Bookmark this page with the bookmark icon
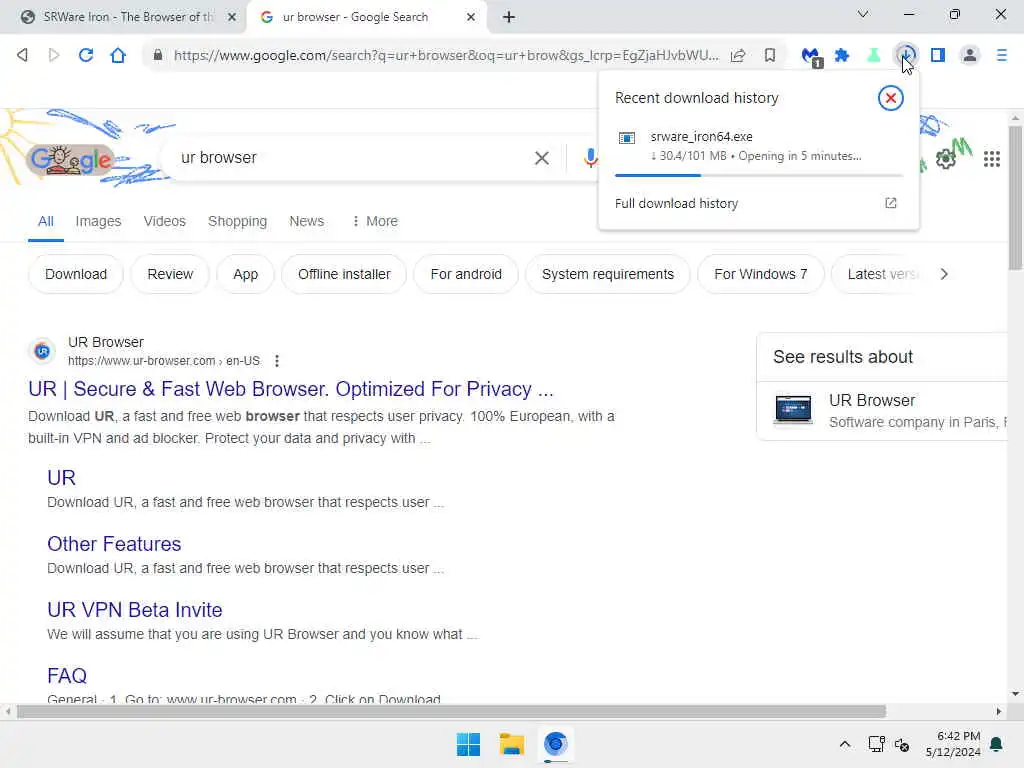This screenshot has height=768, width=1024. pyautogui.click(x=770, y=55)
